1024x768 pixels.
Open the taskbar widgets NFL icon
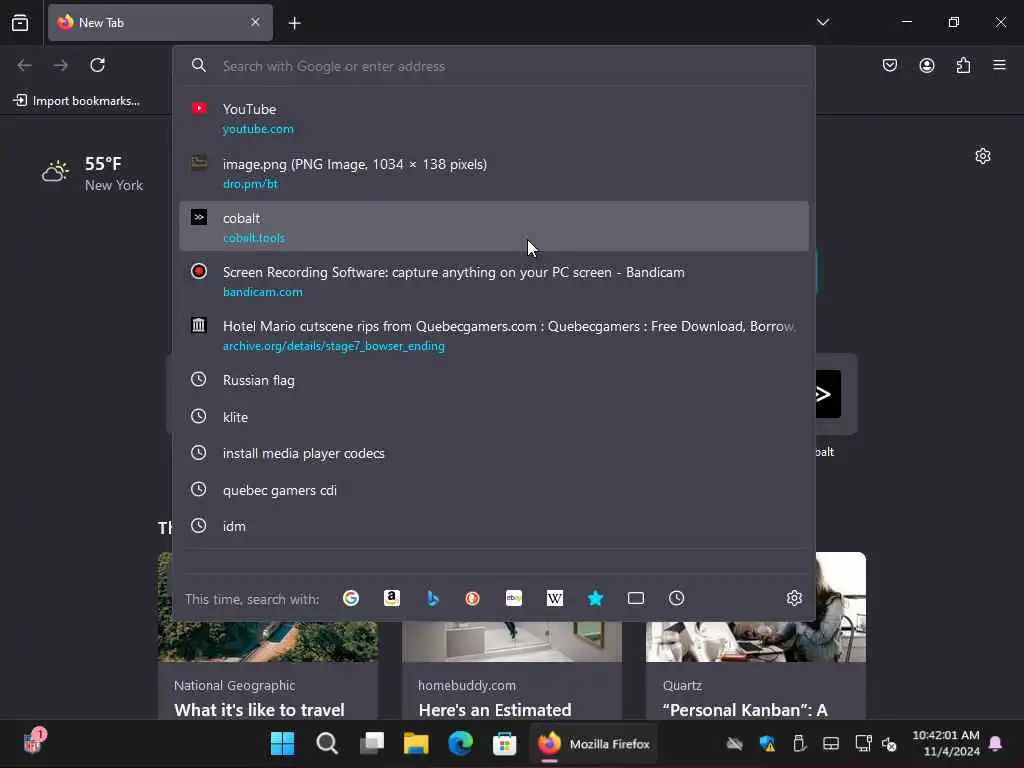tap(34, 741)
